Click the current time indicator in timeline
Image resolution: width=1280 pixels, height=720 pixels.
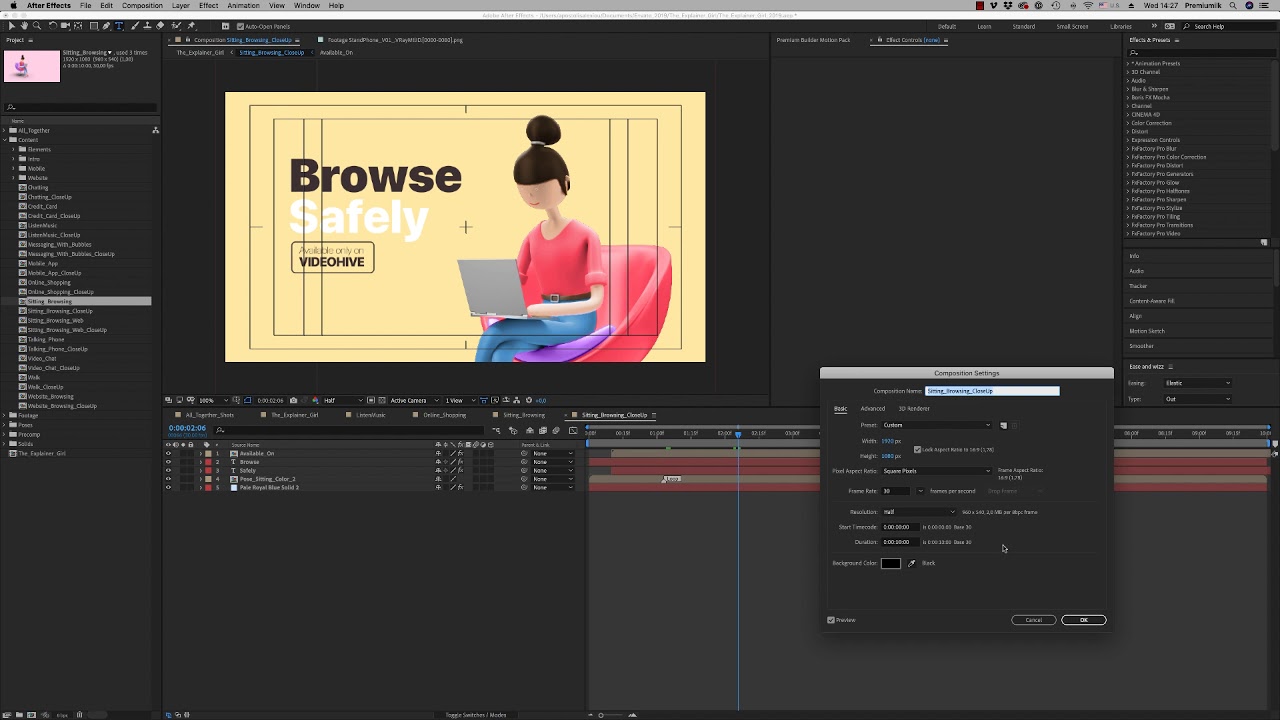(738, 434)
